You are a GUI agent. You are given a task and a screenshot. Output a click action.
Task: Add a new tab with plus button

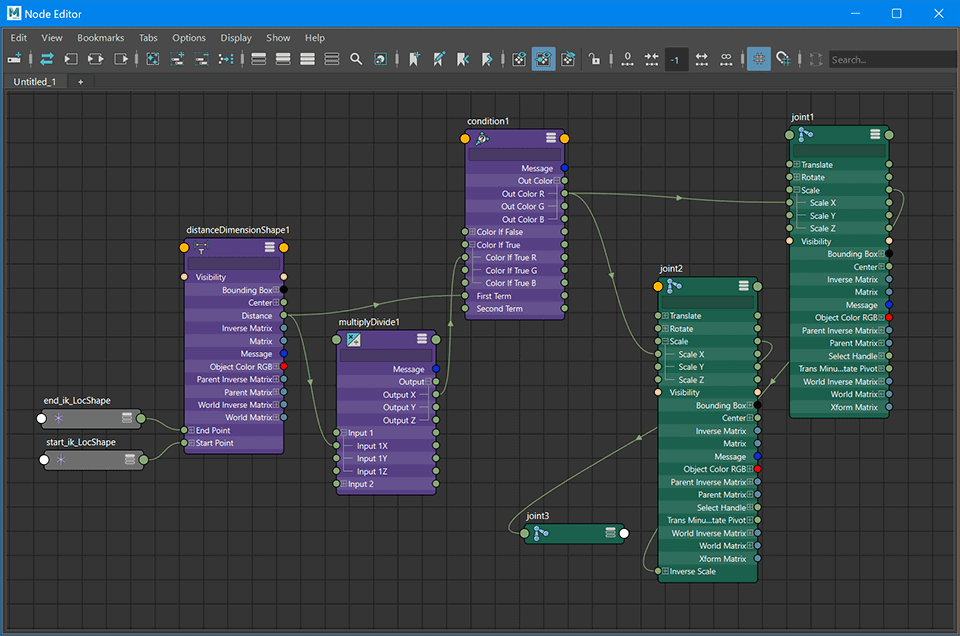(80, 81)
